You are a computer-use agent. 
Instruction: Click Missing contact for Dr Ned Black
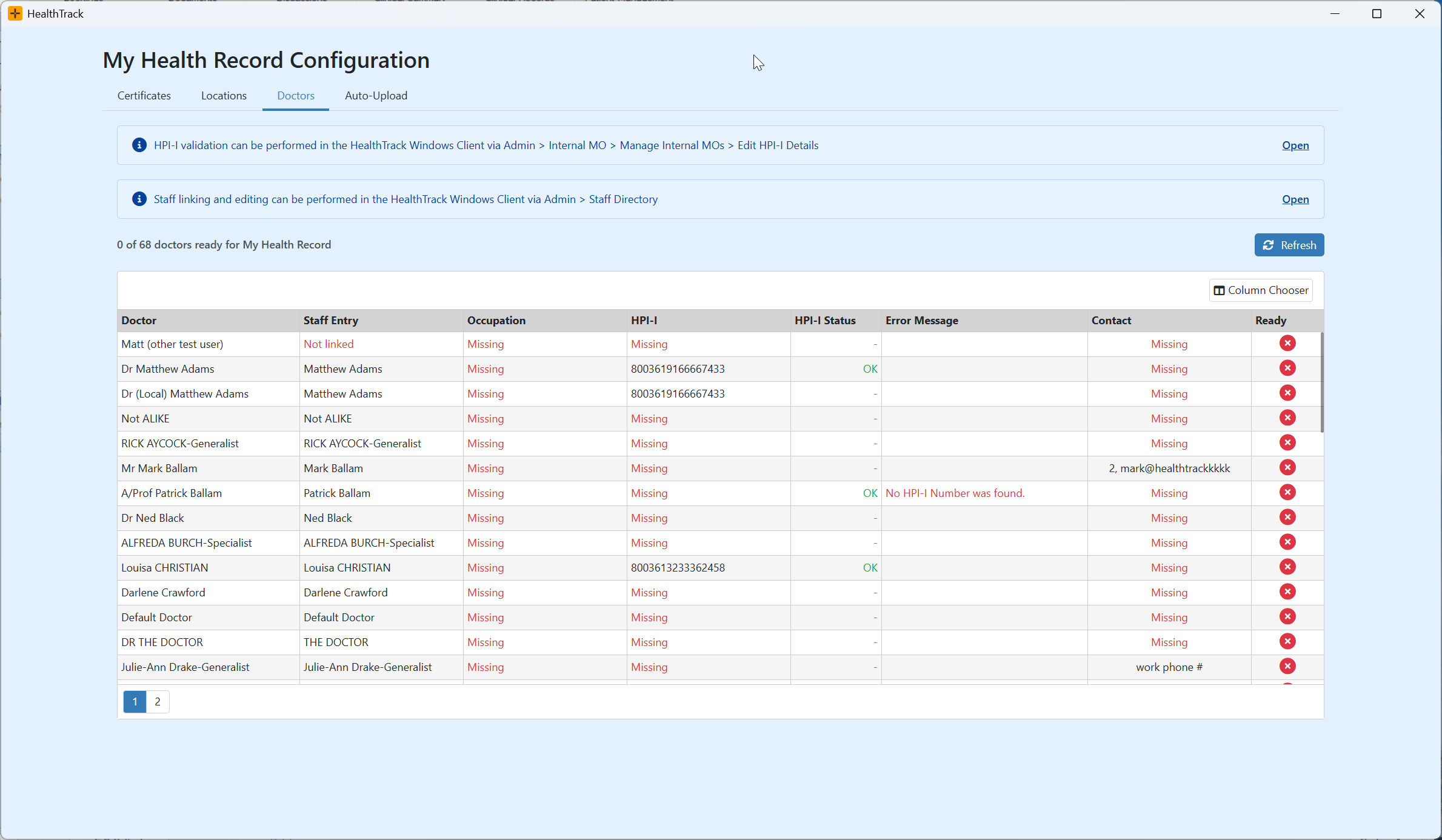point(1169,518)
